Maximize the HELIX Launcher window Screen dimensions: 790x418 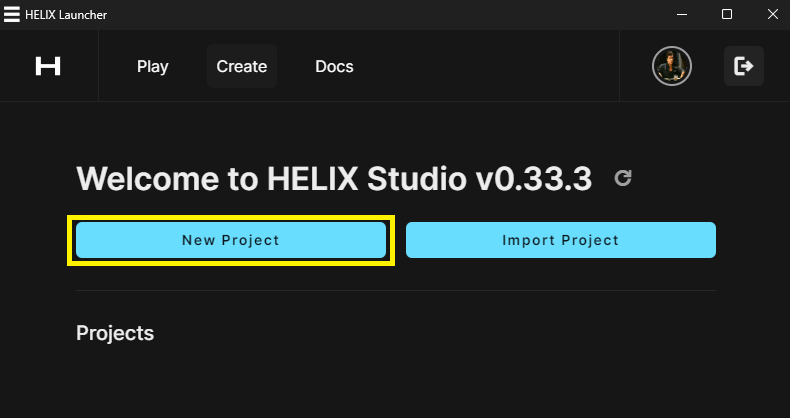(727, 14)
